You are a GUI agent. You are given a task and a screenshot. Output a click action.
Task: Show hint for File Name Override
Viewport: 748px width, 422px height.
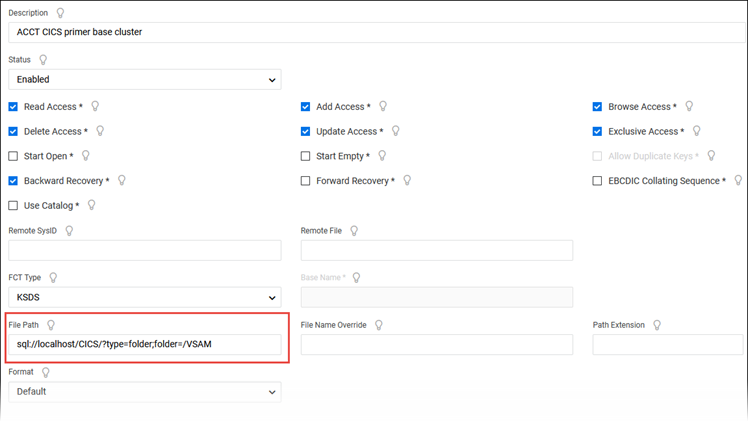(379, 325)
